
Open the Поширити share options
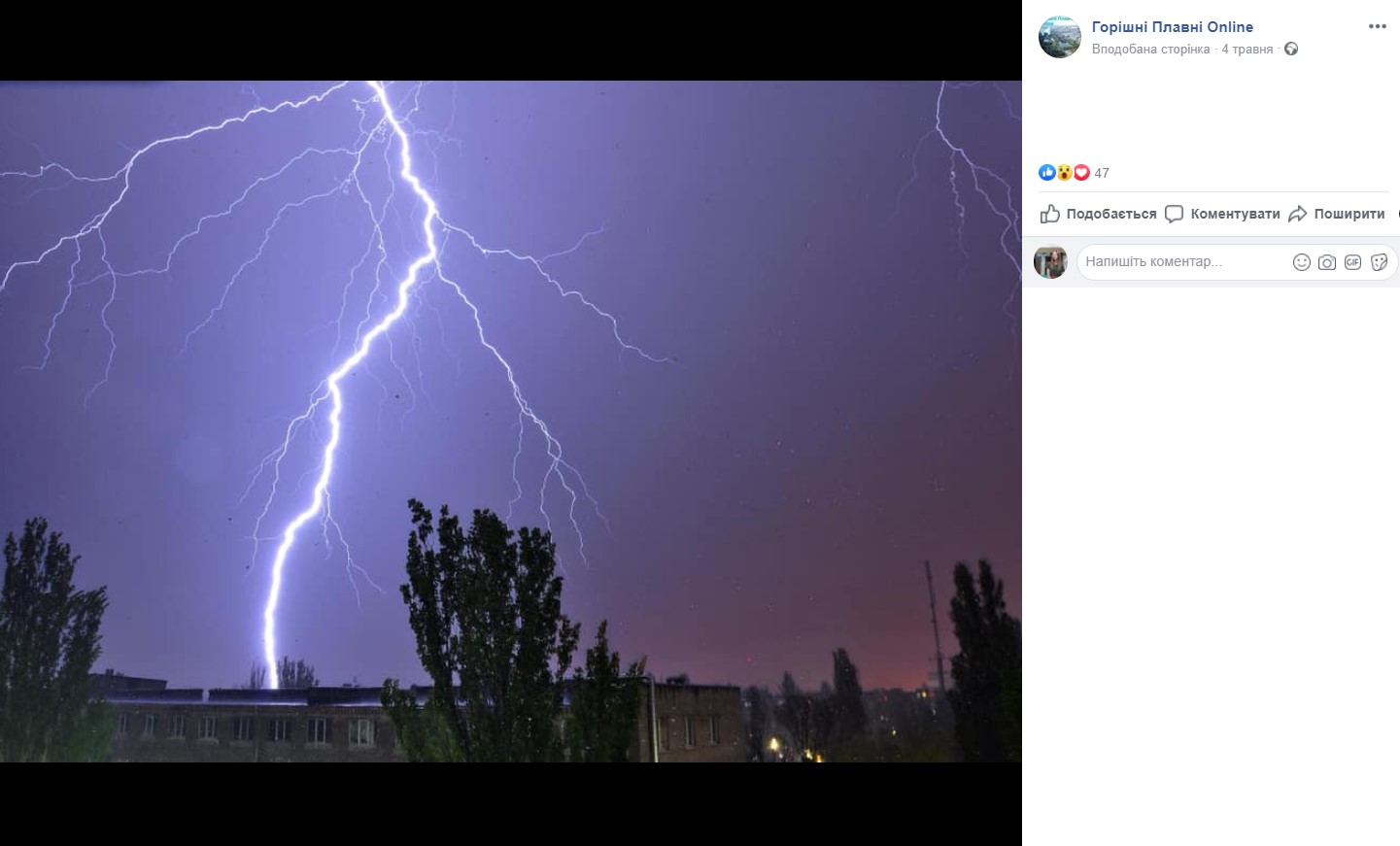point(1336,214)
